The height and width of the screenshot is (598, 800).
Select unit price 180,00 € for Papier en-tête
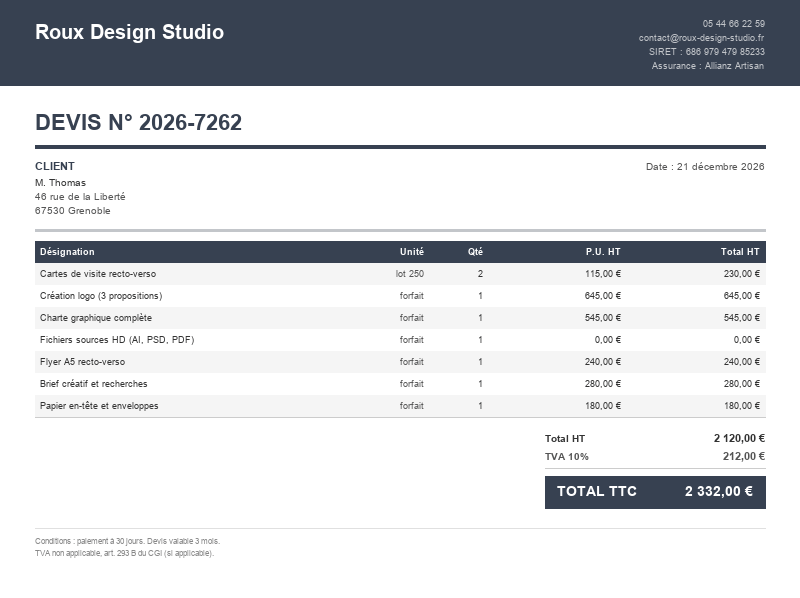point(603,406)
